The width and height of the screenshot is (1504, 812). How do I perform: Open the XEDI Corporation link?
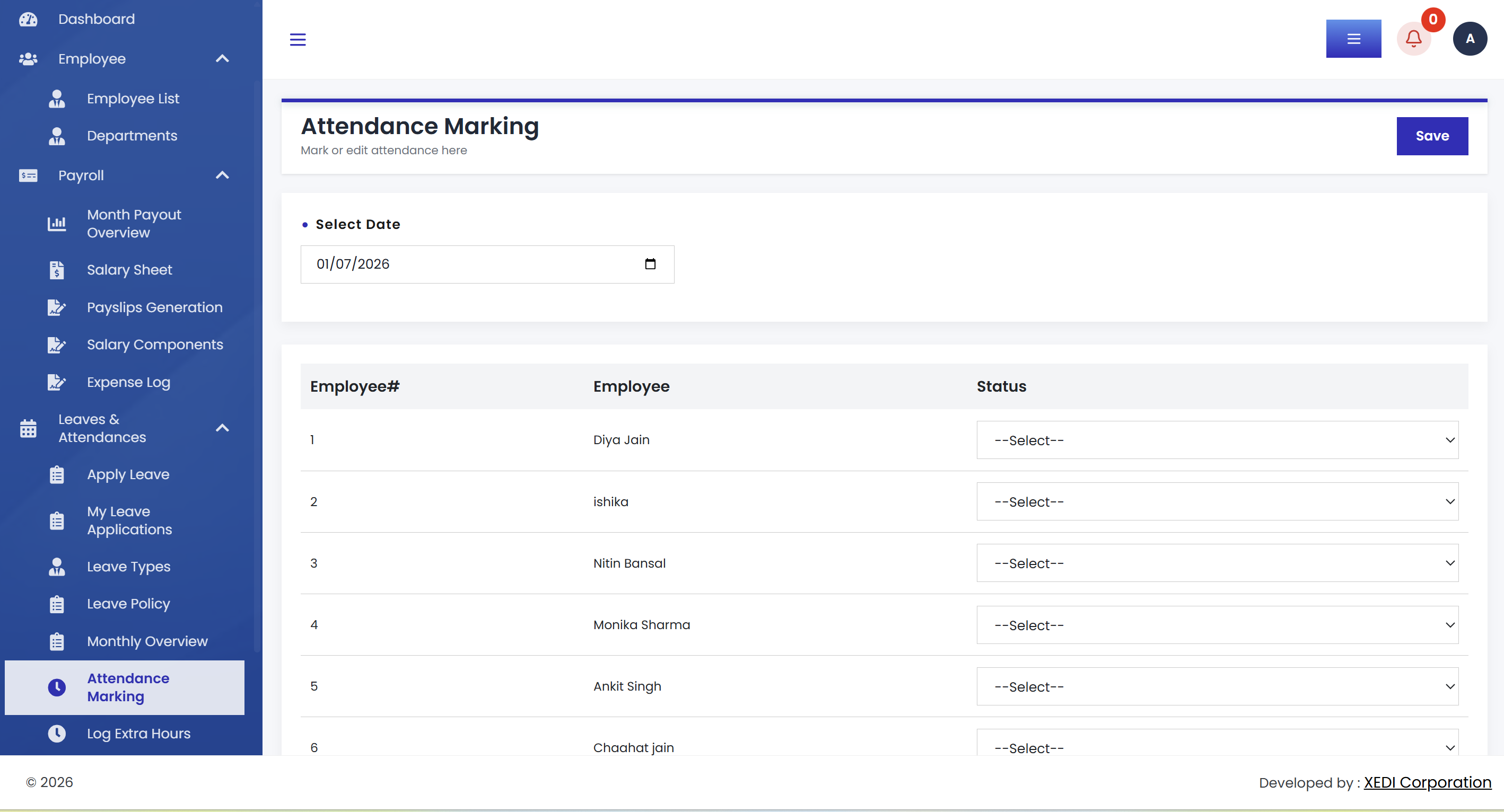(1427, 782)
